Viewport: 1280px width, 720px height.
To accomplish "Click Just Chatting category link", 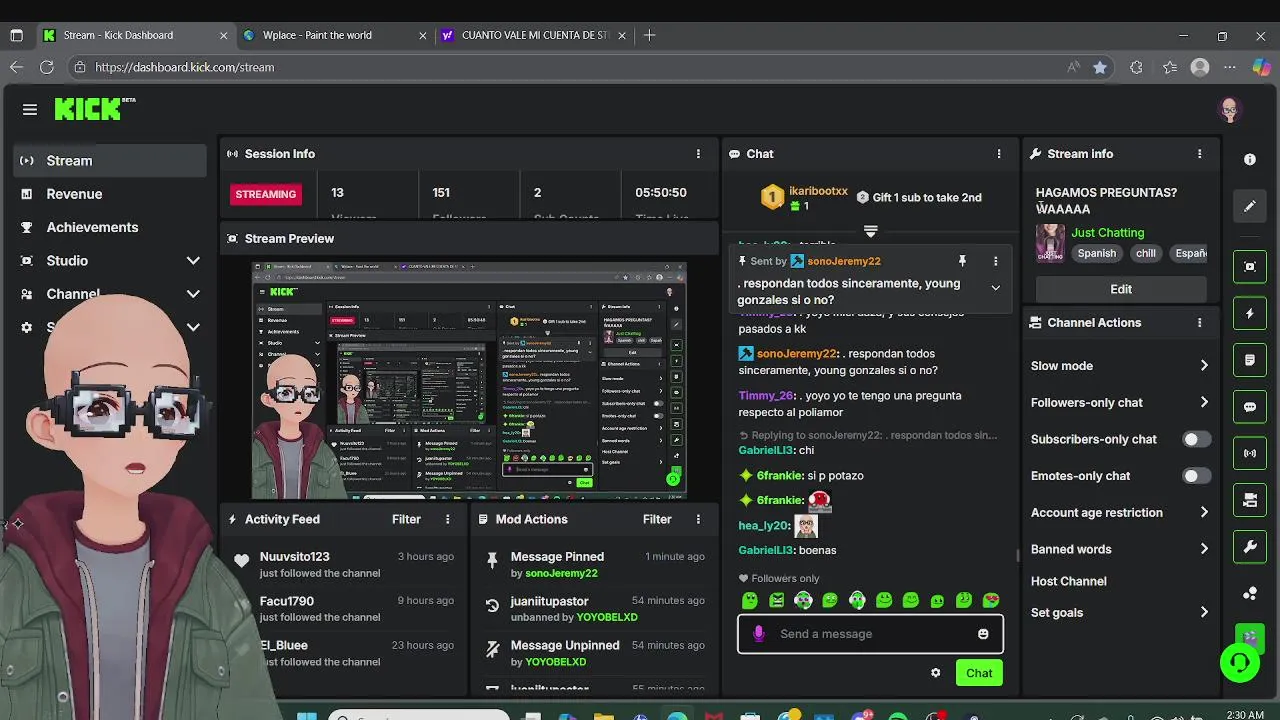I will click(1108, 233).
